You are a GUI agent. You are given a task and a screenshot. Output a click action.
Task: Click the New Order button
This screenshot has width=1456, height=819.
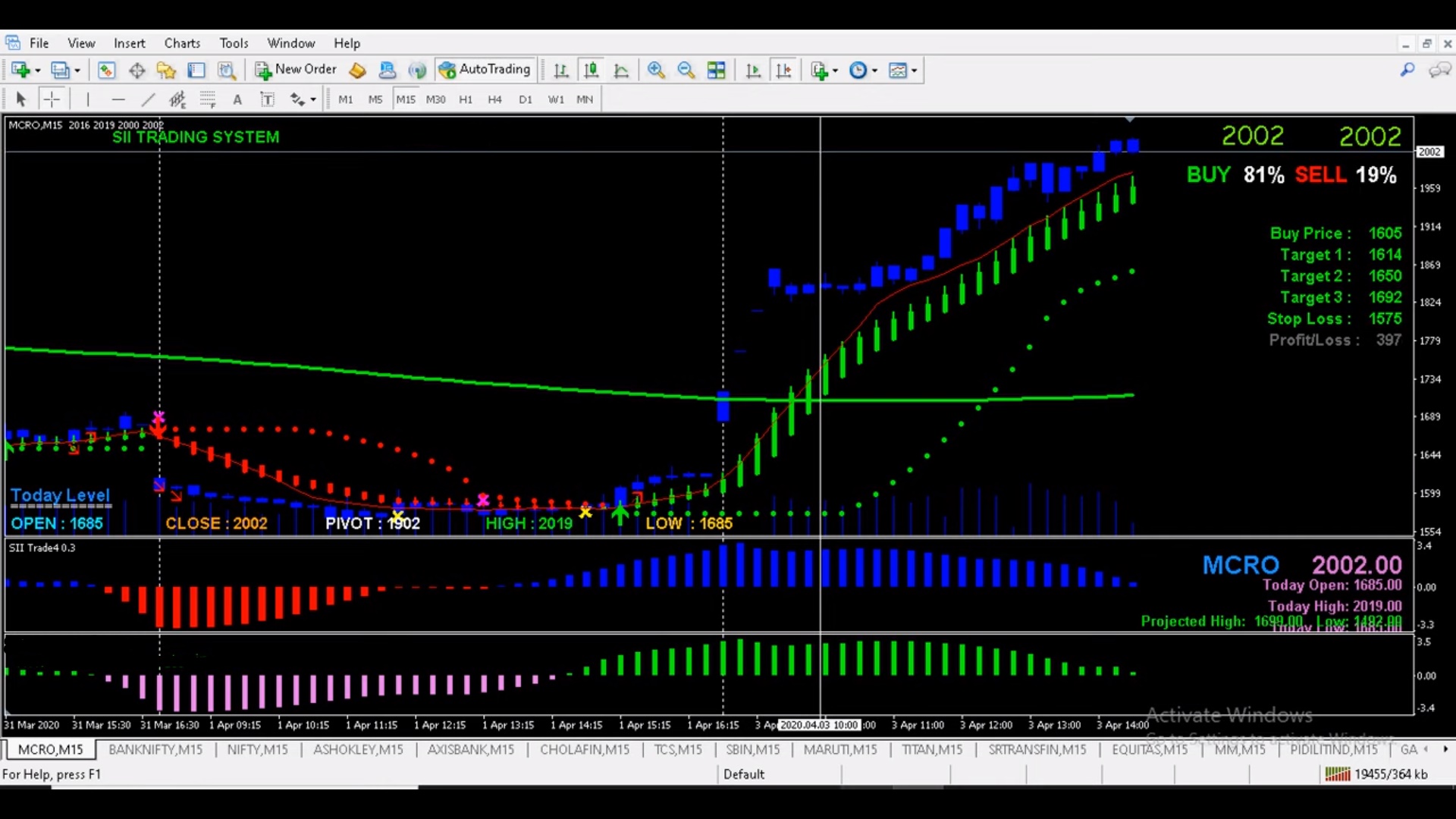(296, 70)
